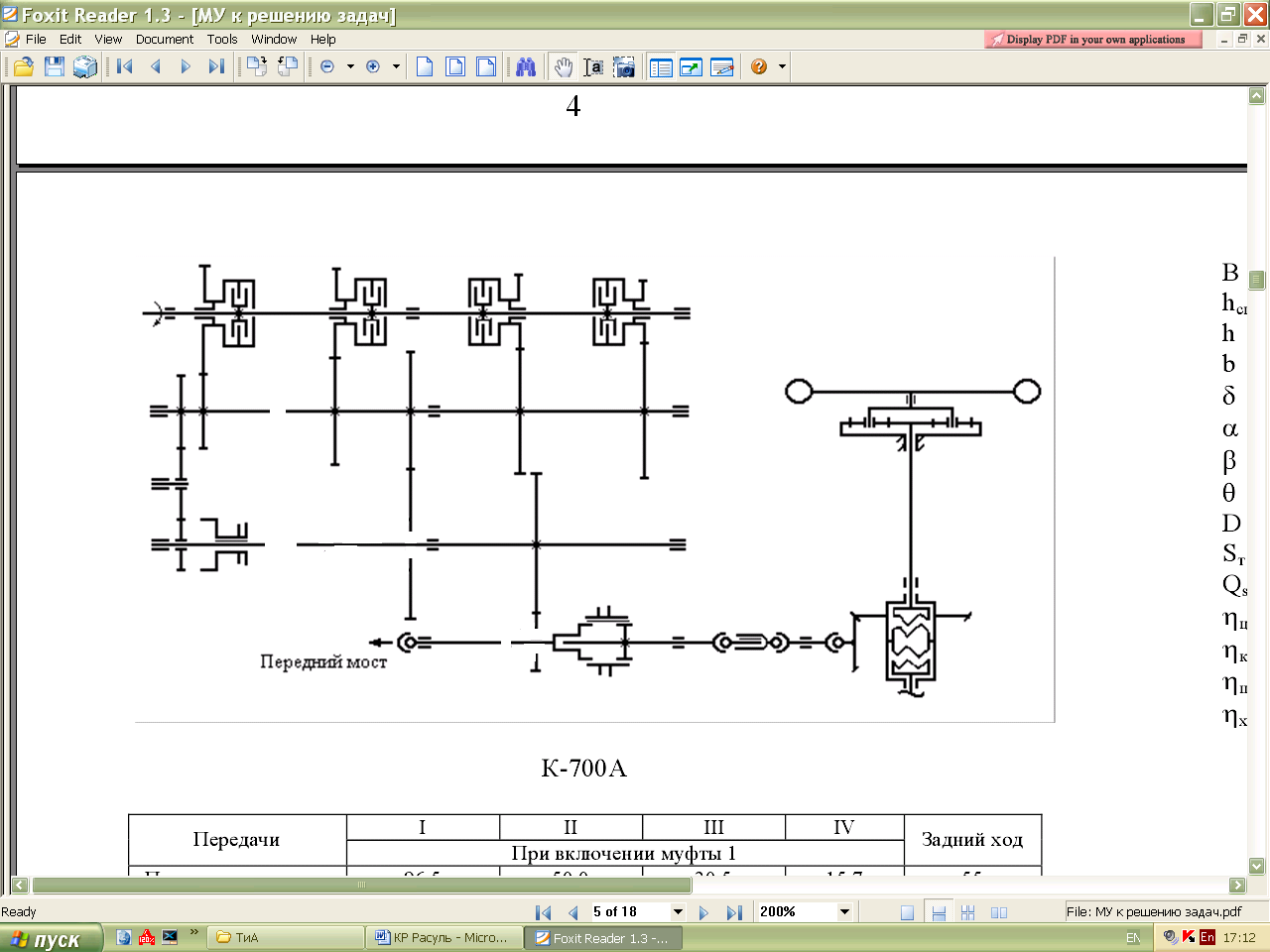This screenshot has height=952, width=1270.
Task: Open the Edit menu
Action: pyautogui.click(x=70, y=40)
